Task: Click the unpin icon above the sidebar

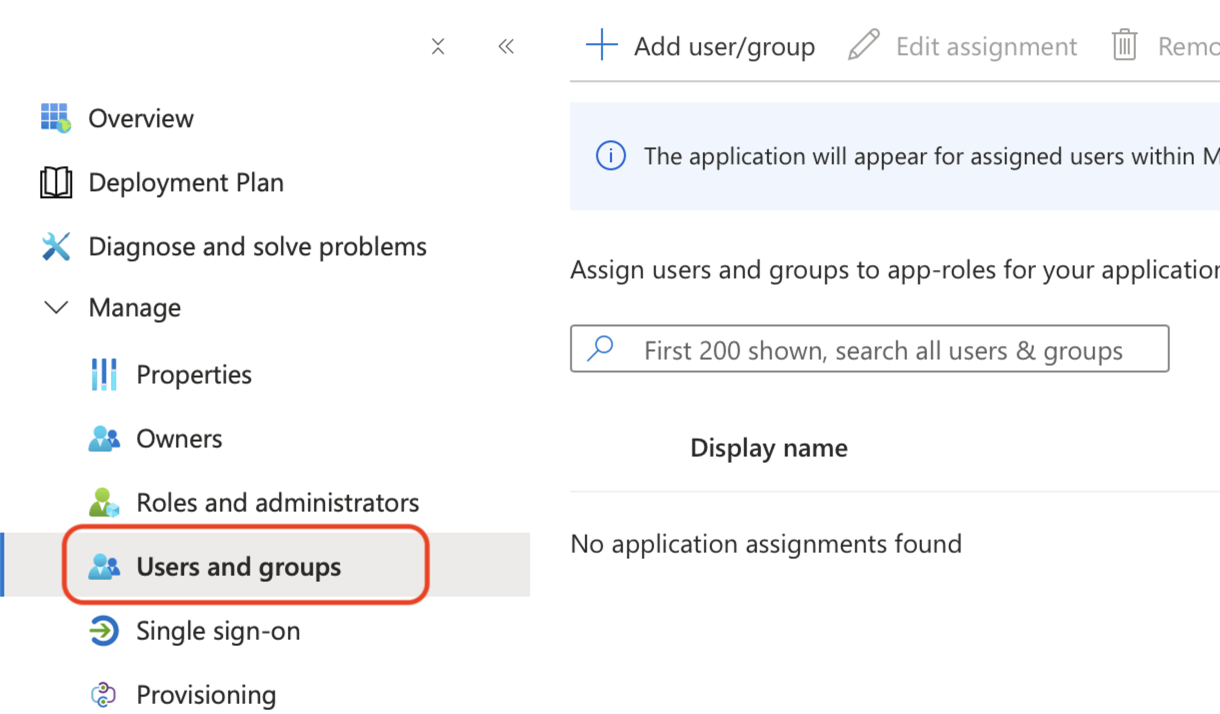Action: (437, 46)
